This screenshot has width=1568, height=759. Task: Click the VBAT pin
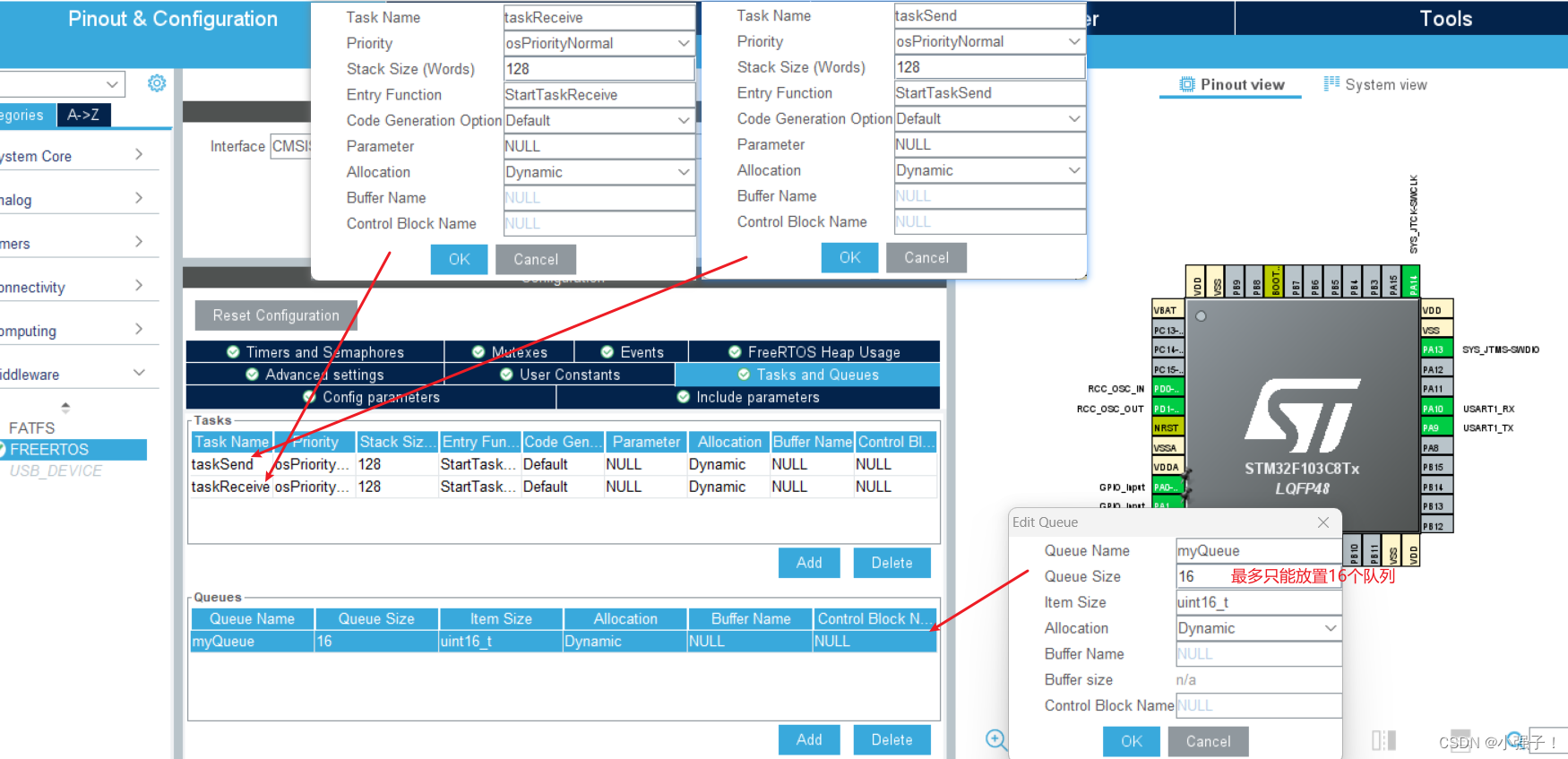1167,310
